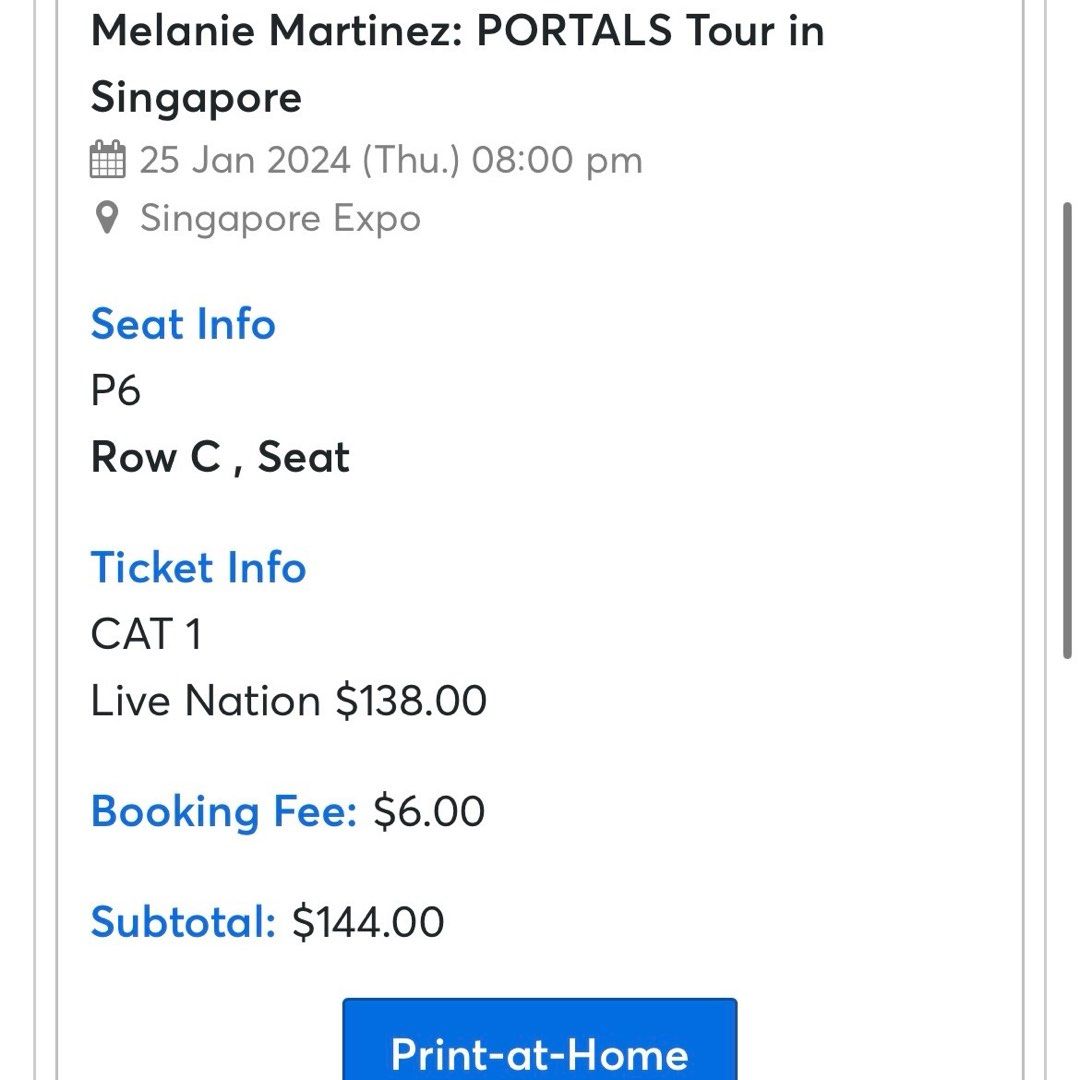Image resolution: width=1080 pixels, height=1080 pixels.
Task: Click the Ticket Info heading
Action: [x=198, y=568]
